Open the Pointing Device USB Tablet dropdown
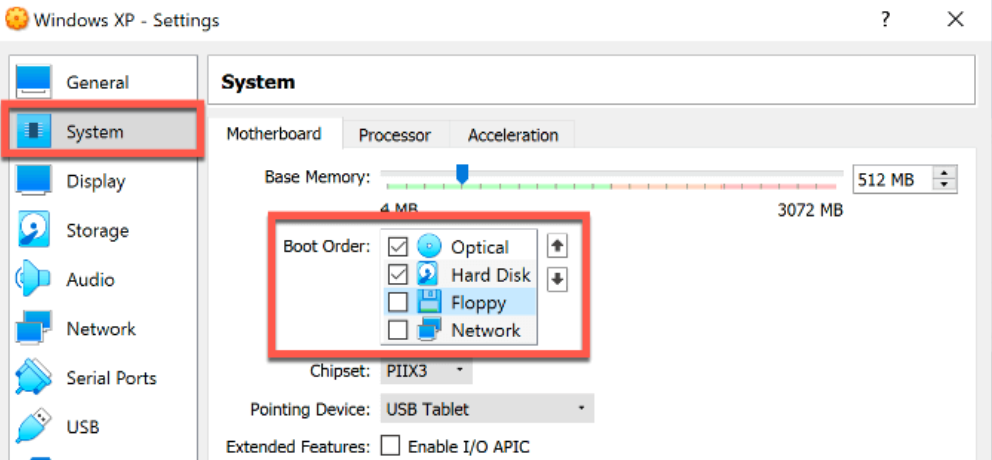 (487, 409)
